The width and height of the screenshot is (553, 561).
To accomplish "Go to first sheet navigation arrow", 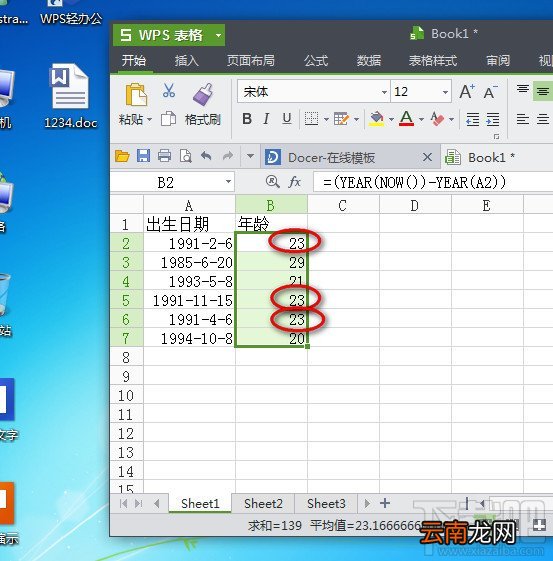I will pyautogui.click(x=123, y=503).
